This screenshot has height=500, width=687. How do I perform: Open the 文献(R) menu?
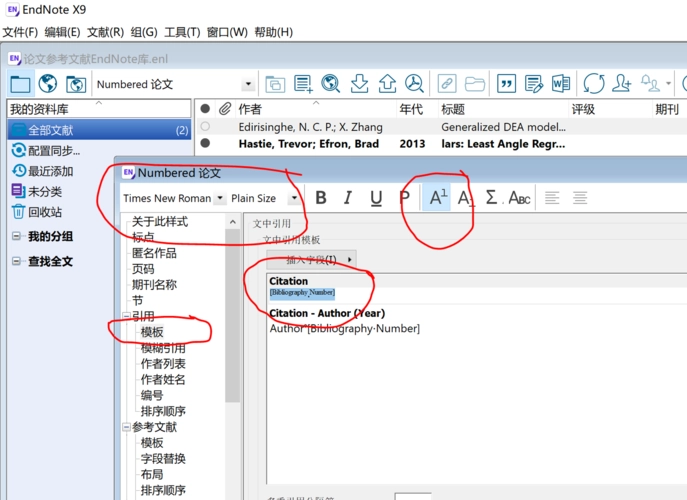click(x=105, y=32)
